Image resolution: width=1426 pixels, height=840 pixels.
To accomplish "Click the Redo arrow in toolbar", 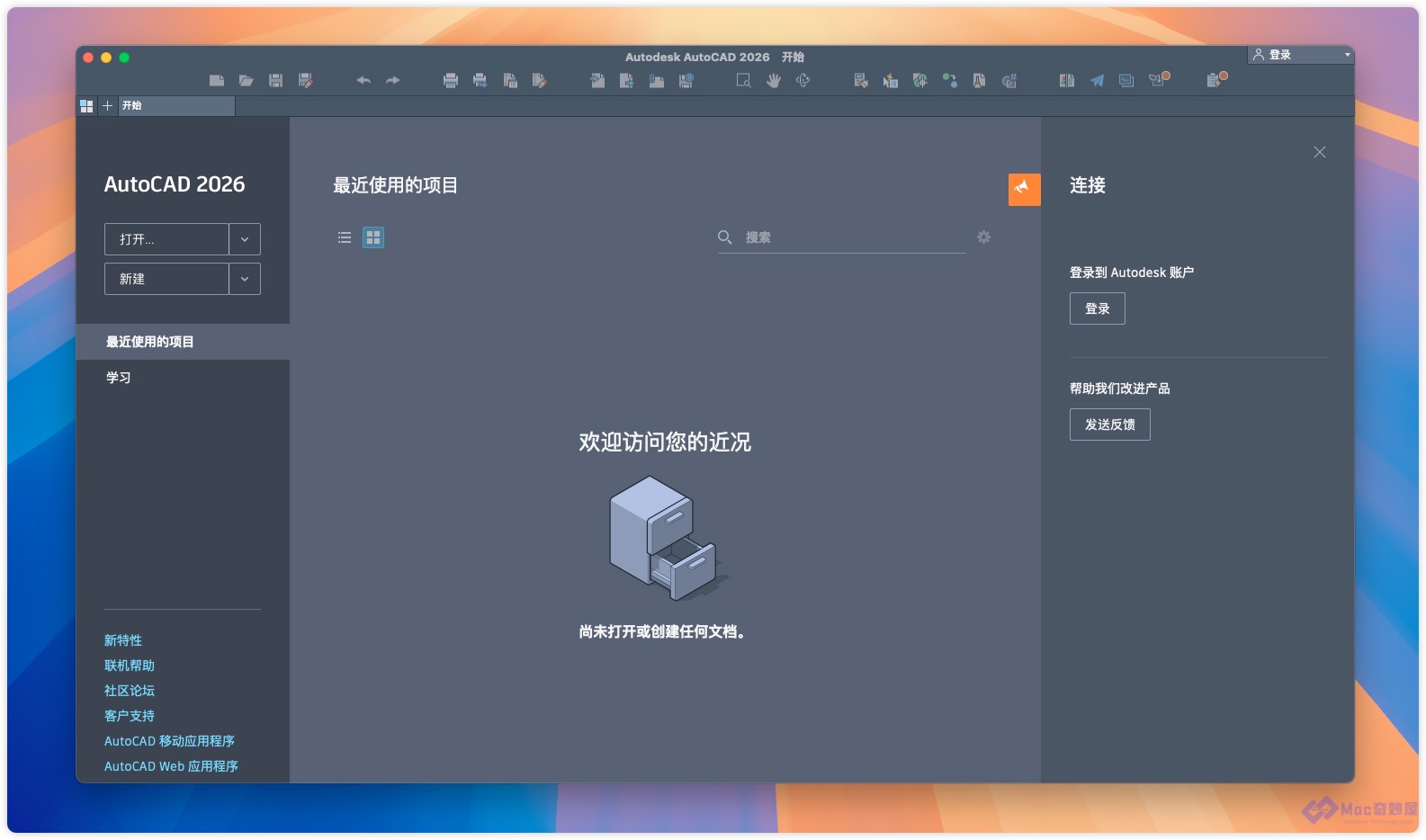I will (x=393, y=80).
